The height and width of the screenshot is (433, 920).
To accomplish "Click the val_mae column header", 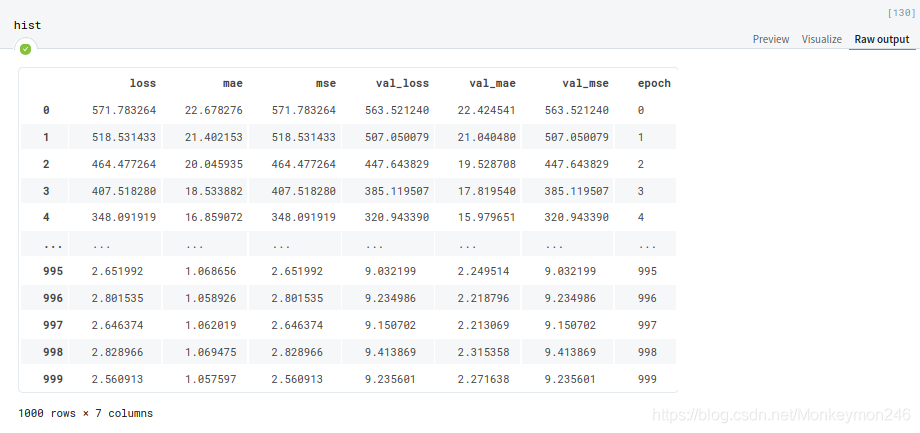I will [492, 83].
